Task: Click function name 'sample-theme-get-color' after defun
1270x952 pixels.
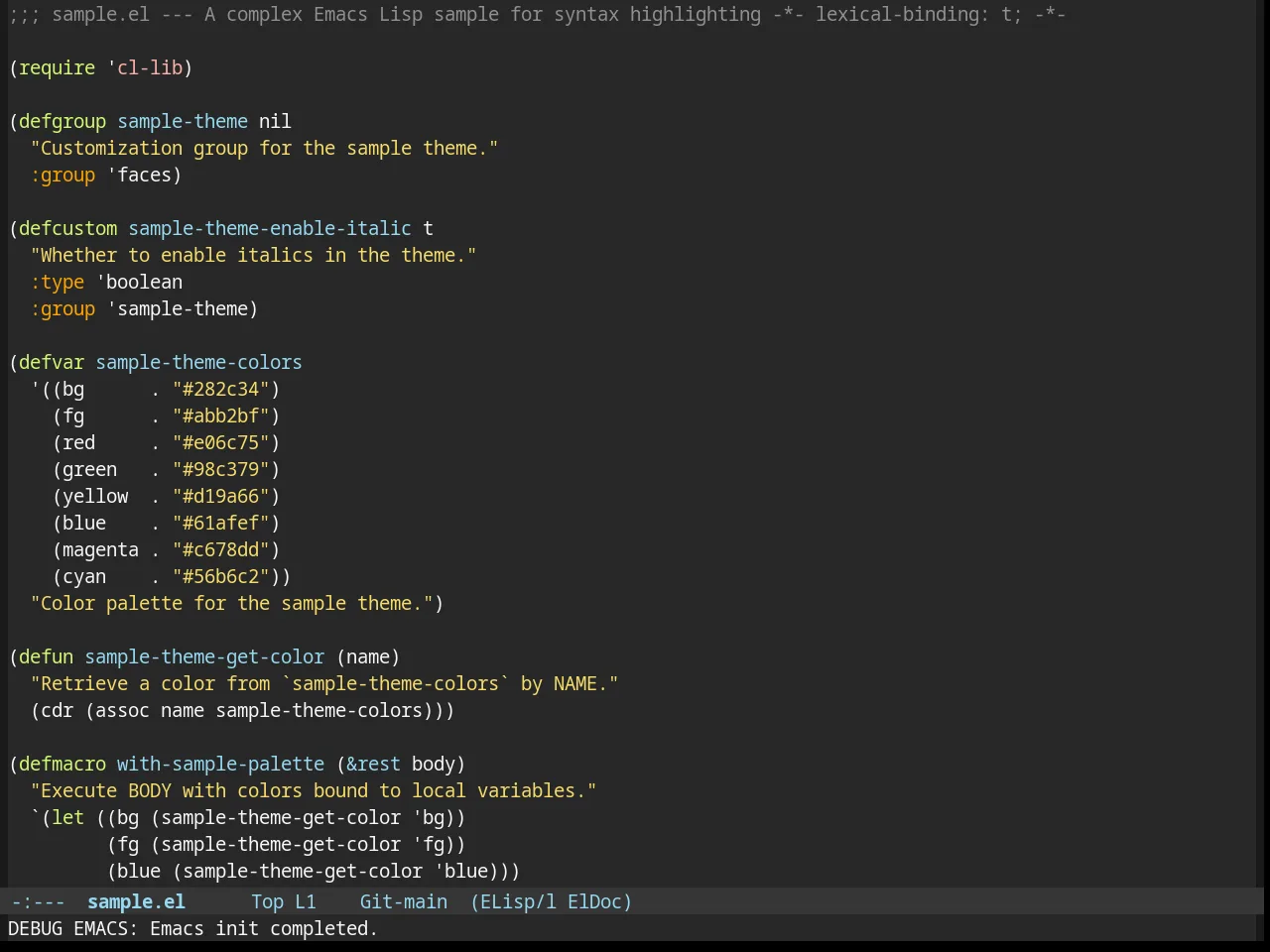Action: pos(204,656)
